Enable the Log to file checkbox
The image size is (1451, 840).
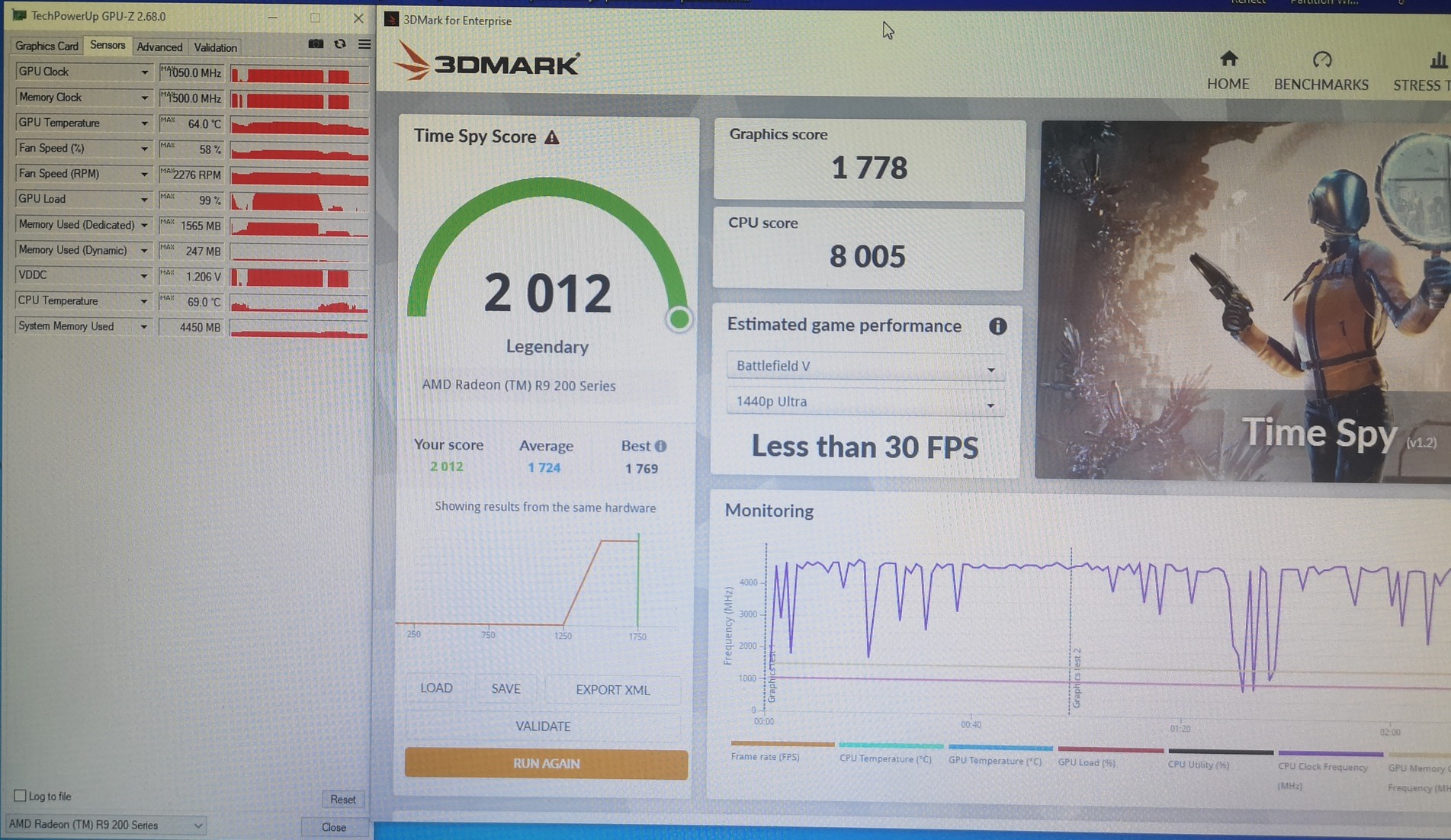21,796
